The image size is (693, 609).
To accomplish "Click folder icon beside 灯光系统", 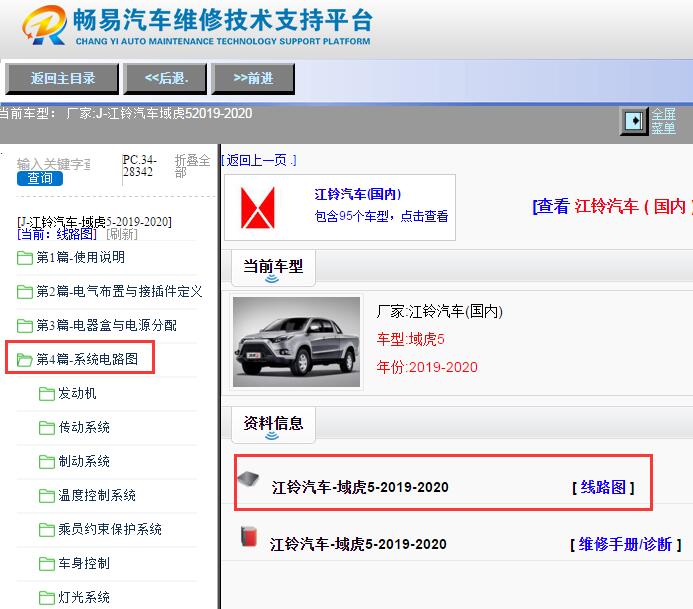I will click(x=47, y=598).
